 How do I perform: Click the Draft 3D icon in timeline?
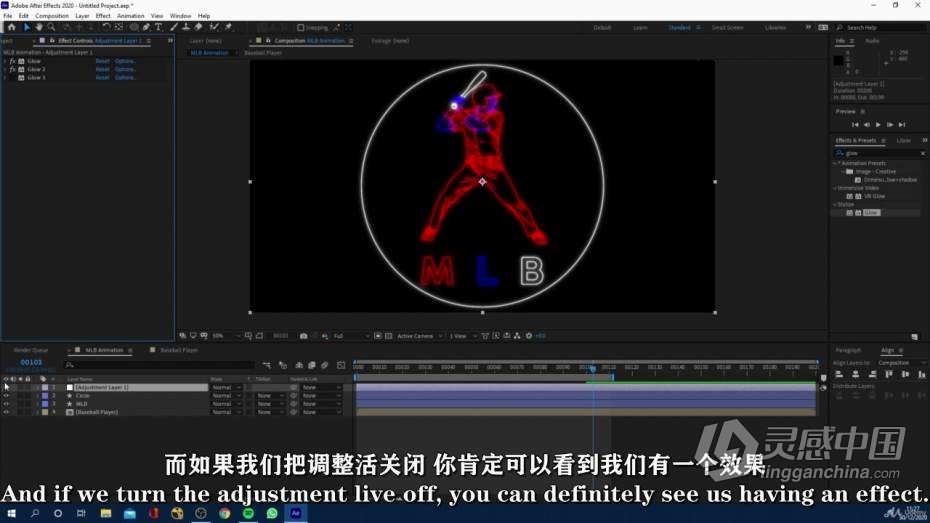click(x=283, y=365)
